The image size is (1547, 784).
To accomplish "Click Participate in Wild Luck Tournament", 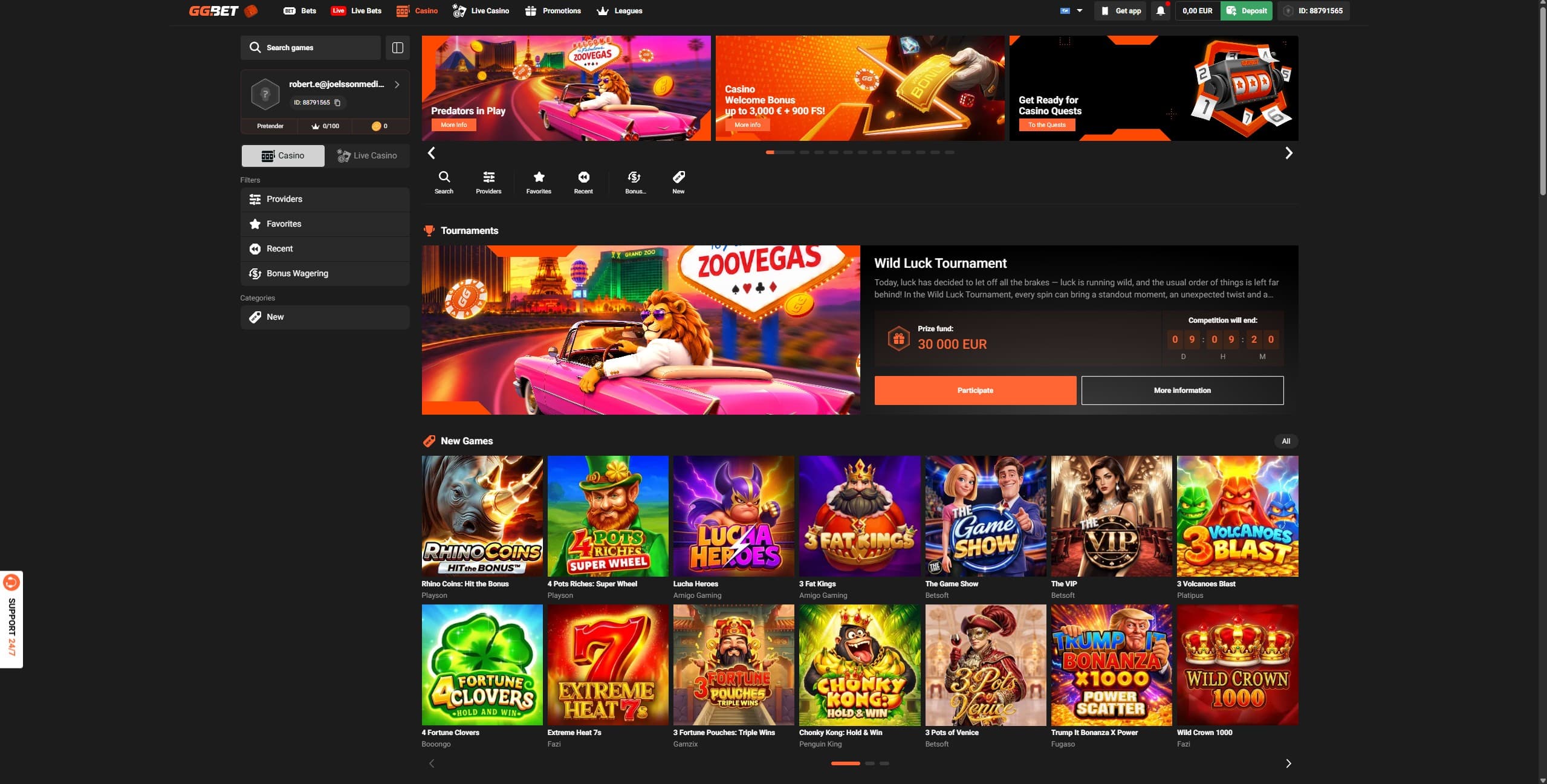I will click(x=975, y=390).
